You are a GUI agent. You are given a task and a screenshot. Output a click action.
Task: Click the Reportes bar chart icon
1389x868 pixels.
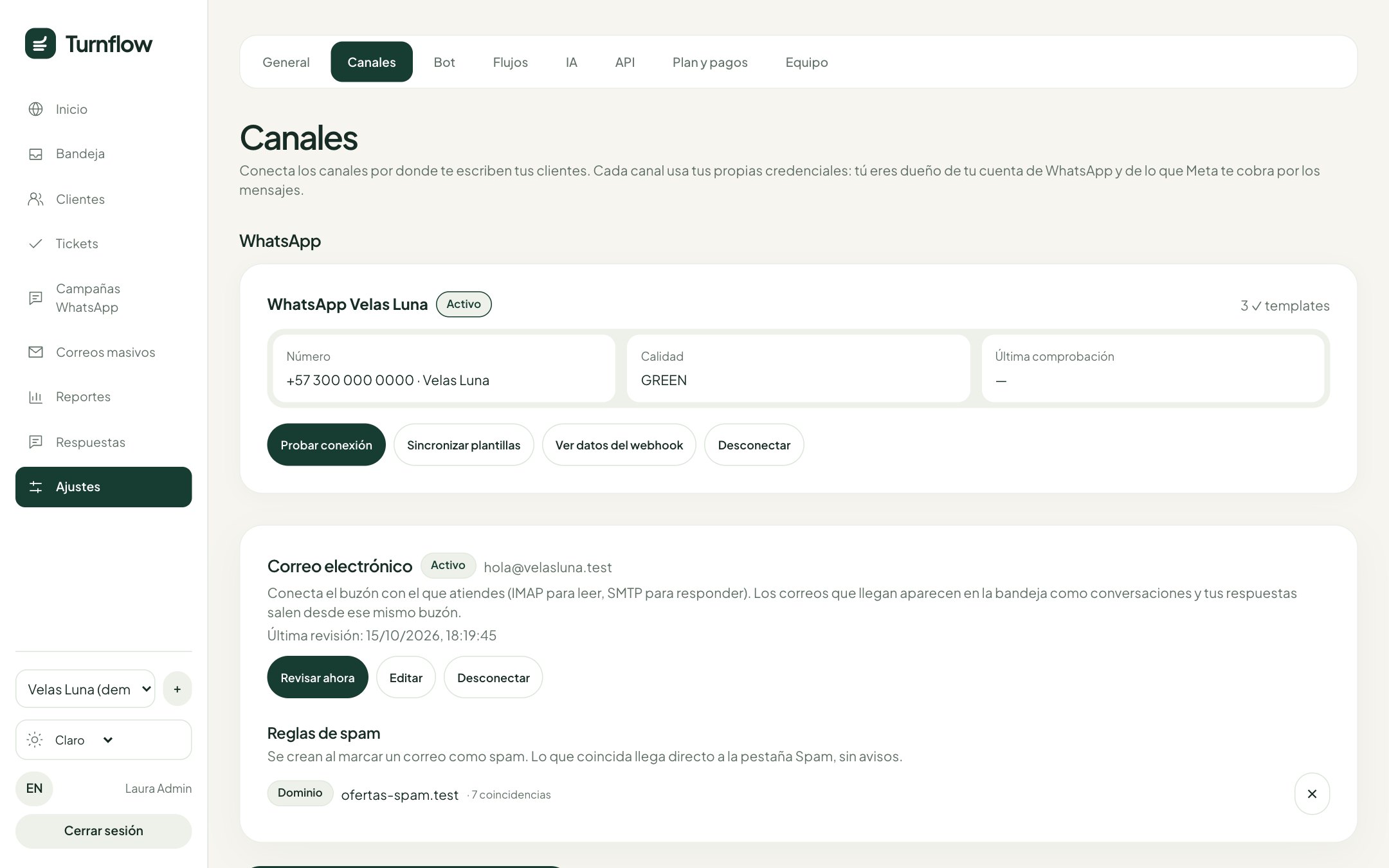click(36, 397)
